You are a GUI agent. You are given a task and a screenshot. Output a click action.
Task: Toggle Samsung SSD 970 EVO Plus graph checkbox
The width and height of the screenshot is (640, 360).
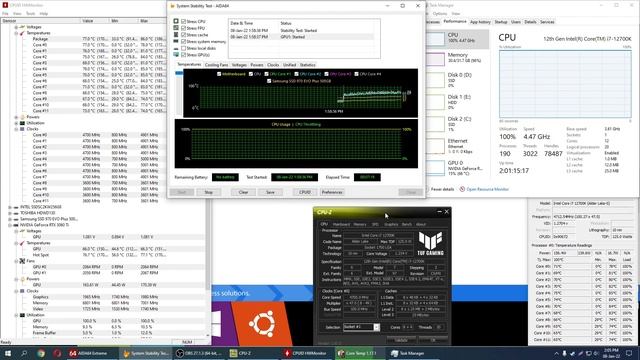269,81
